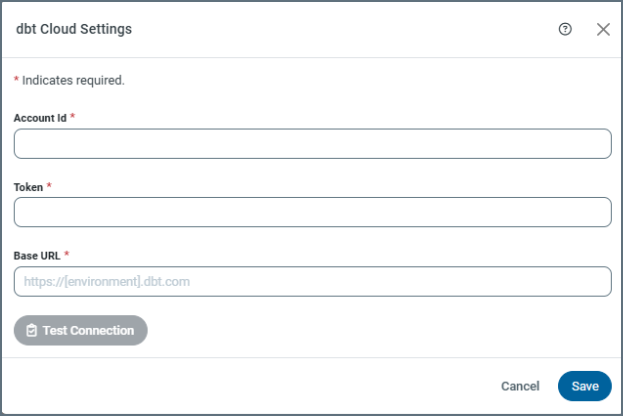Screen dimensions: 623x416
Task: Click the red asterisk before 'Indicates required'
Action: (16, 80)
